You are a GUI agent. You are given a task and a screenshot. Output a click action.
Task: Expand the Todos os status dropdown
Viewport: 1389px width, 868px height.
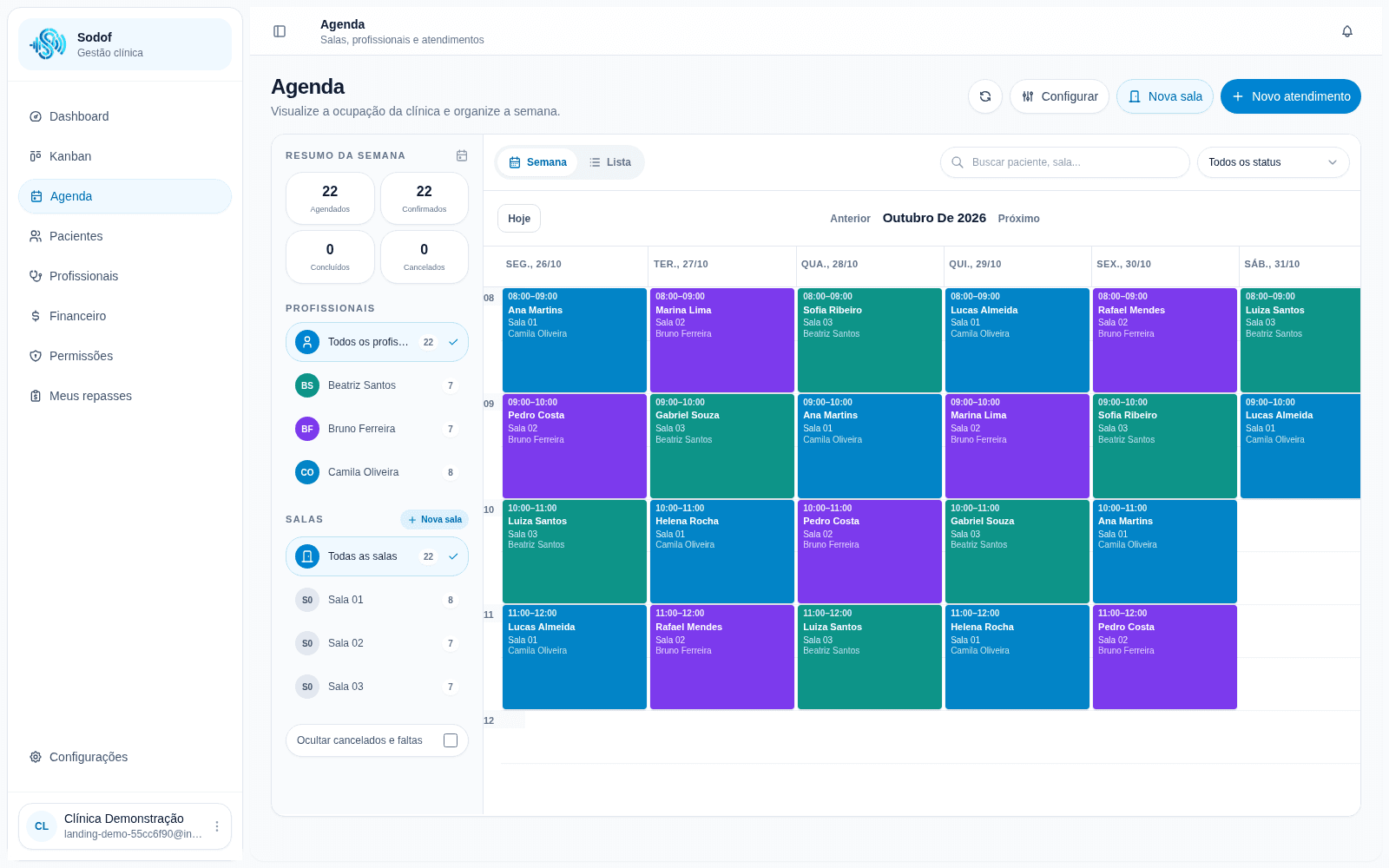(x=1273, y=162)
